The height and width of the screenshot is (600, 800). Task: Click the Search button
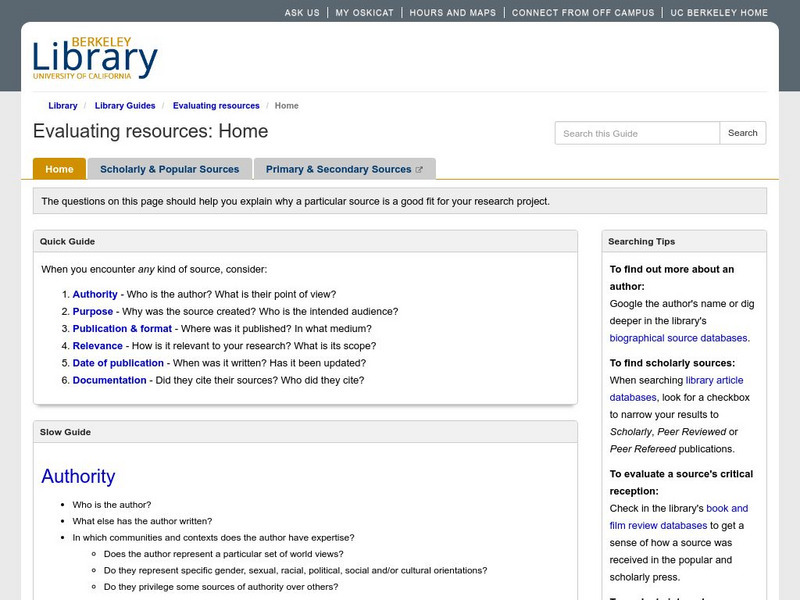(x=743, y=132)
